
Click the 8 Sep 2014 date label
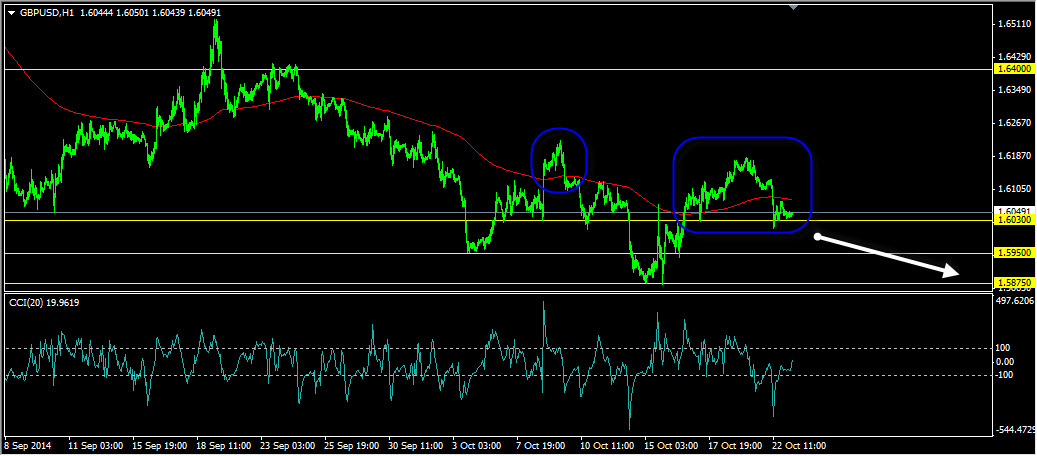28,445
